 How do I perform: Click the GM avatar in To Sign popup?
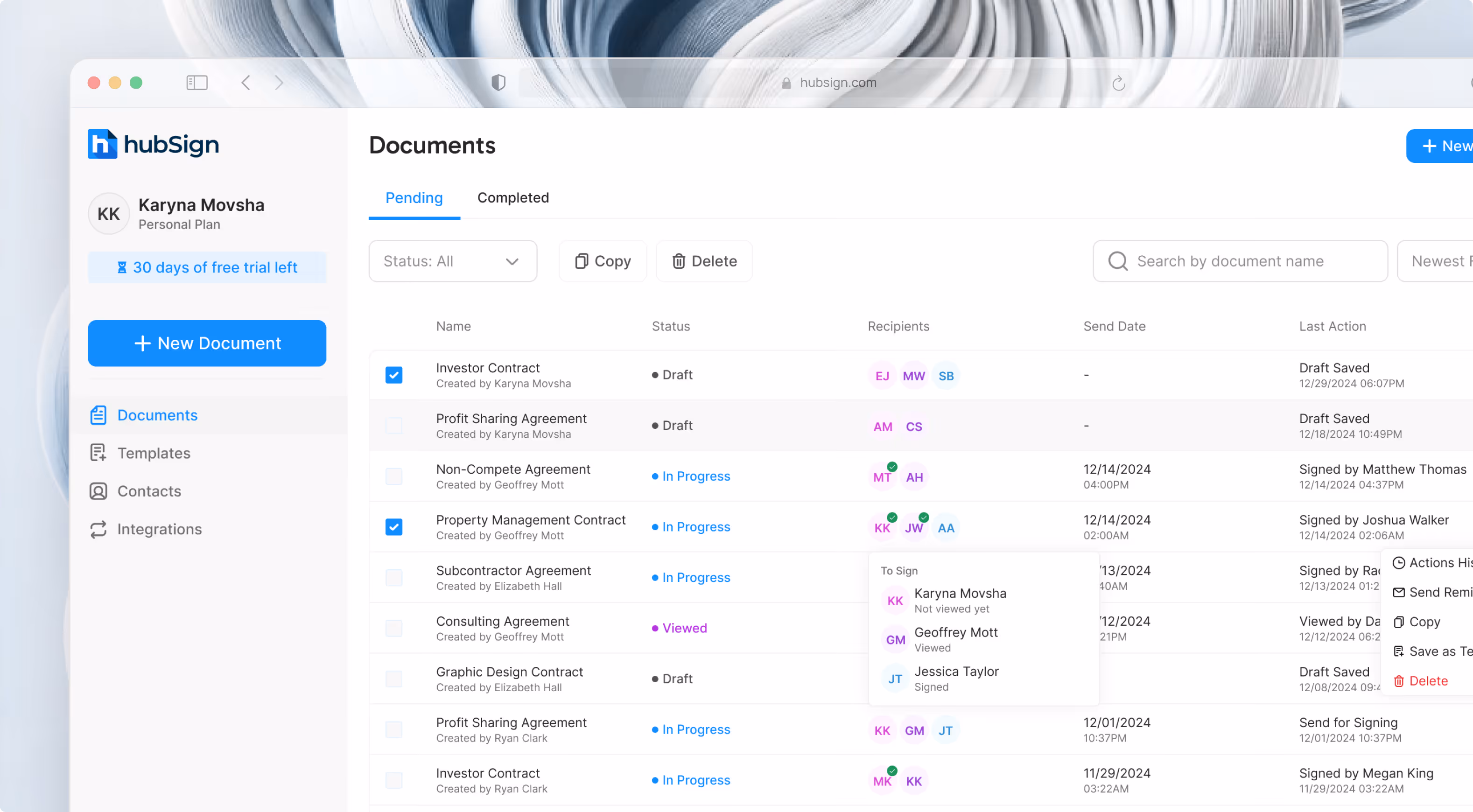coord(895,640)
